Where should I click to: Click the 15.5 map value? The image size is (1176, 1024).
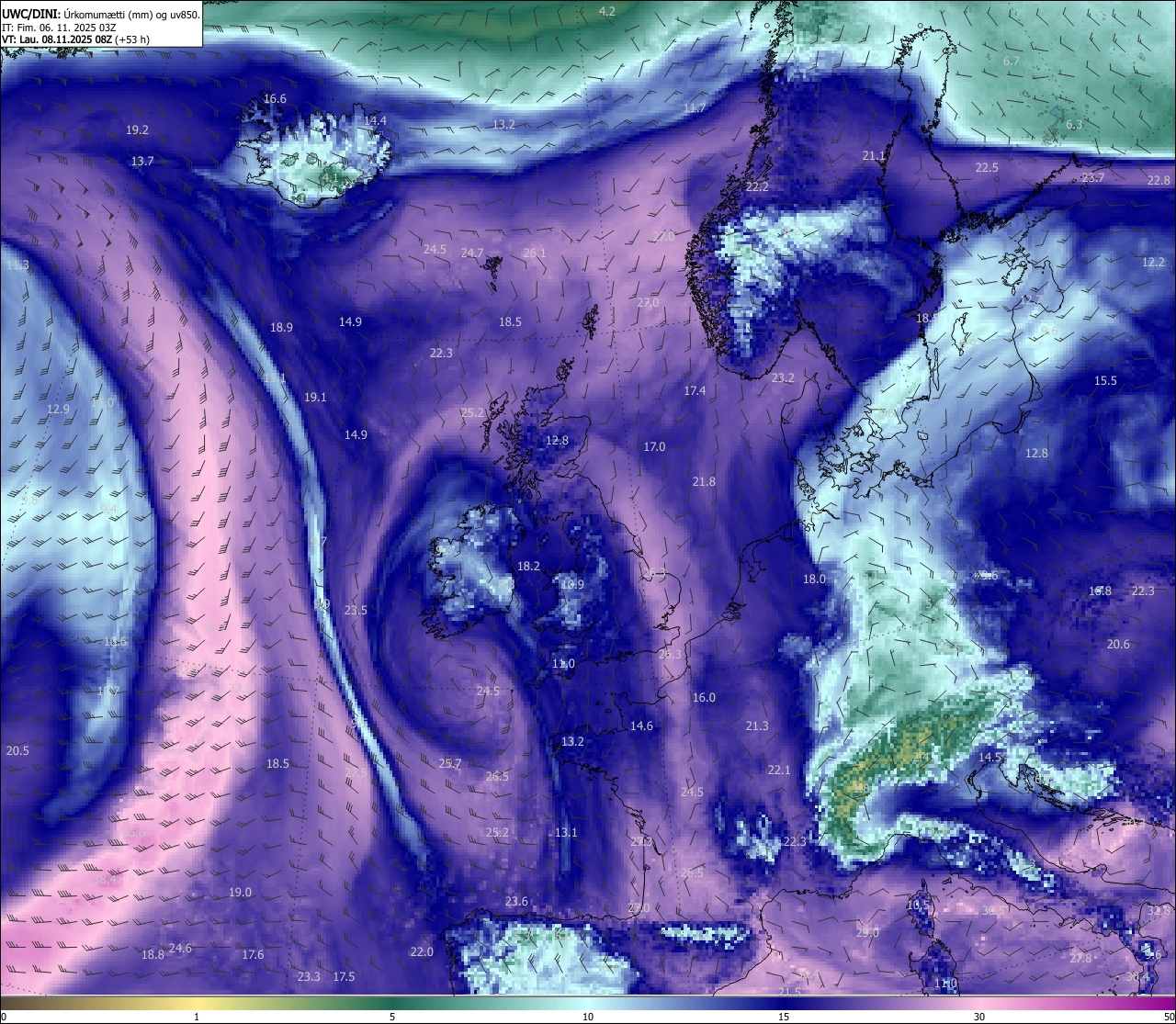click(1105, 380)
